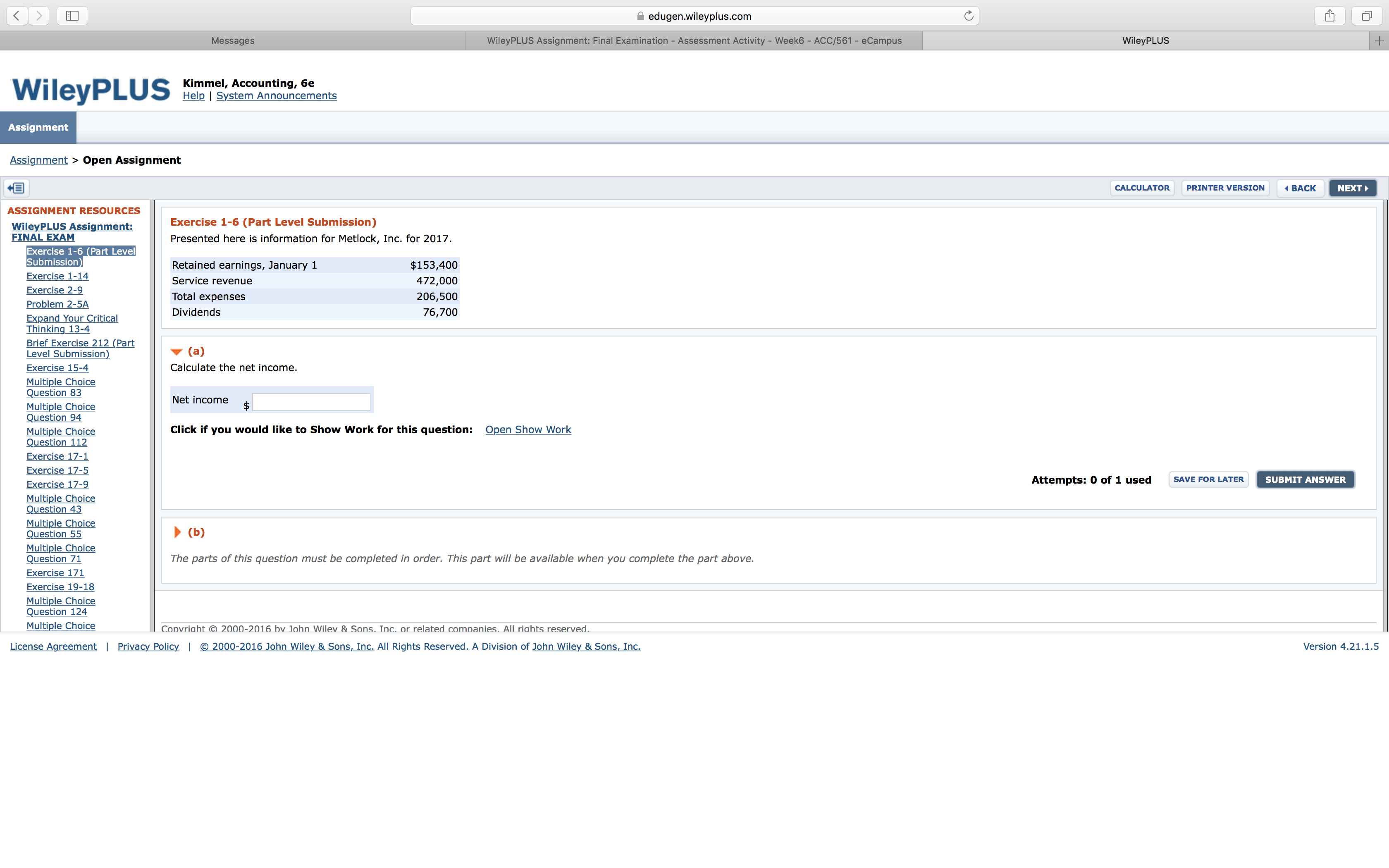Go forward with Safari's forward arrow

click(x=39, y=16)
